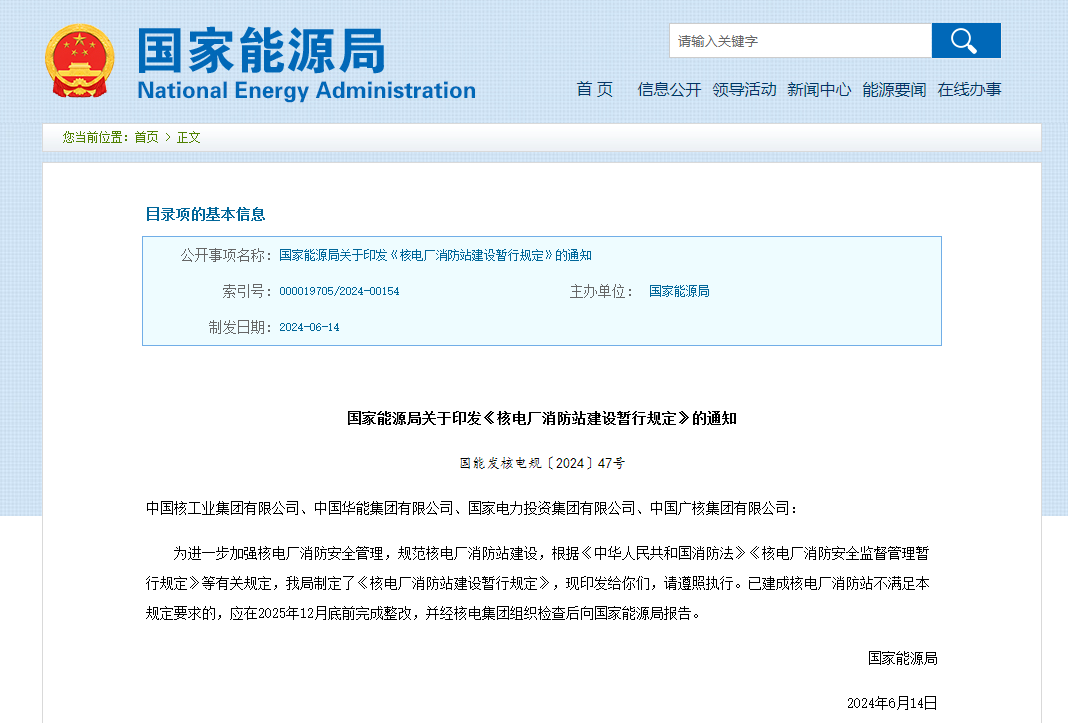The height and width of the screenshot is (723, 1068).
Task: Open the 领导活动 navigation item
Action: coord(744,89)
